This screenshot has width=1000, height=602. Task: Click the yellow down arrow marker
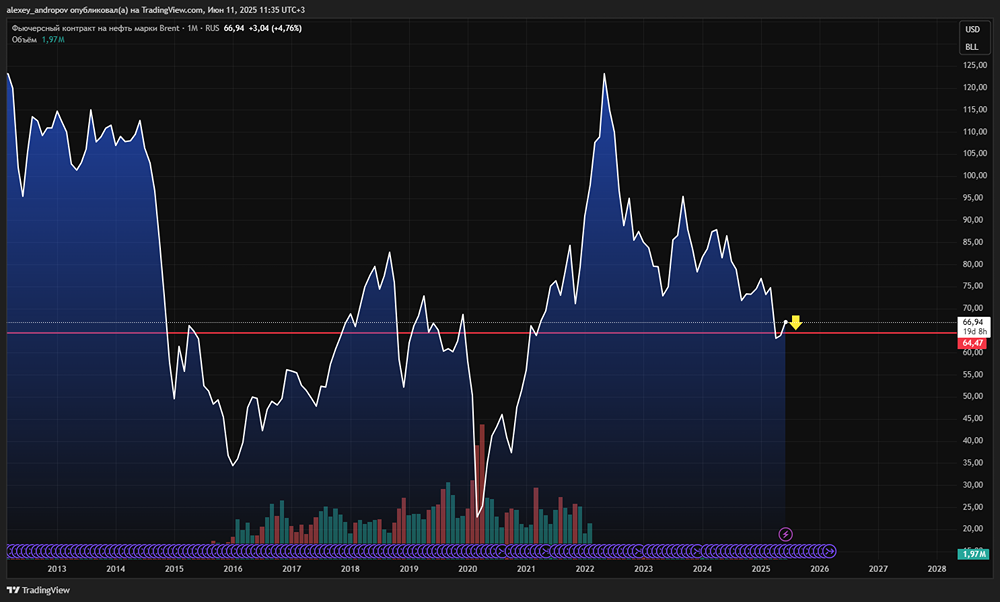point(796,322)
